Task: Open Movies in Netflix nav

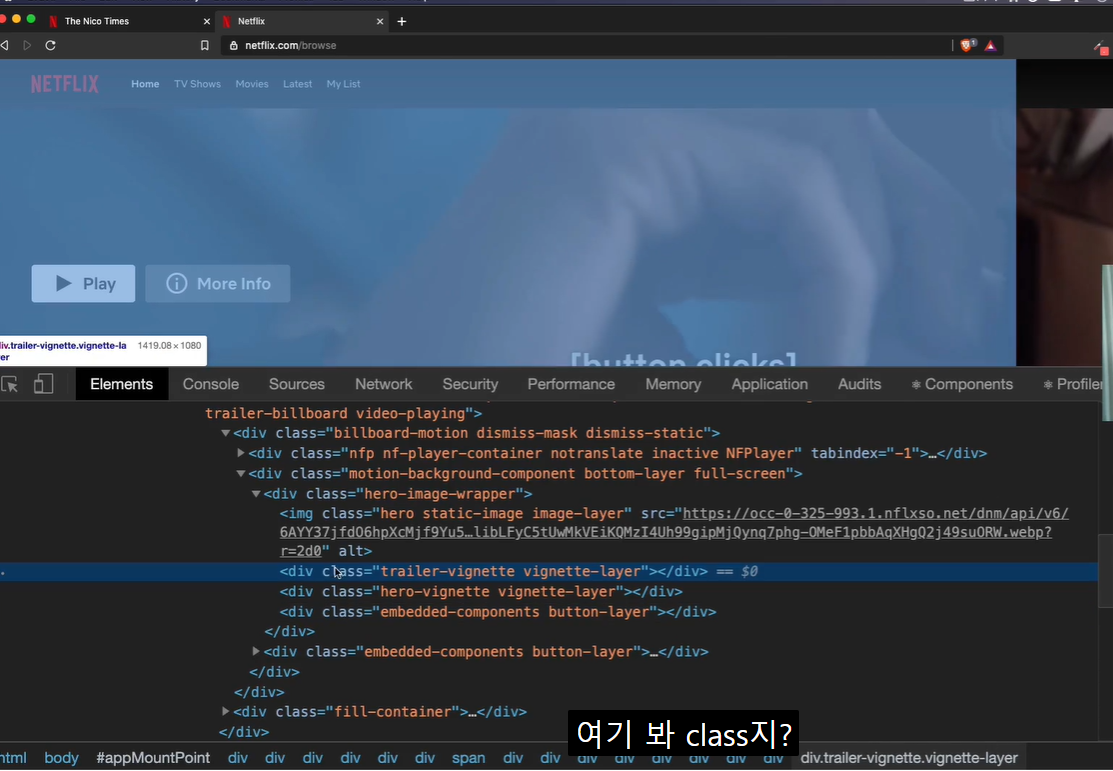Action: 252,84
